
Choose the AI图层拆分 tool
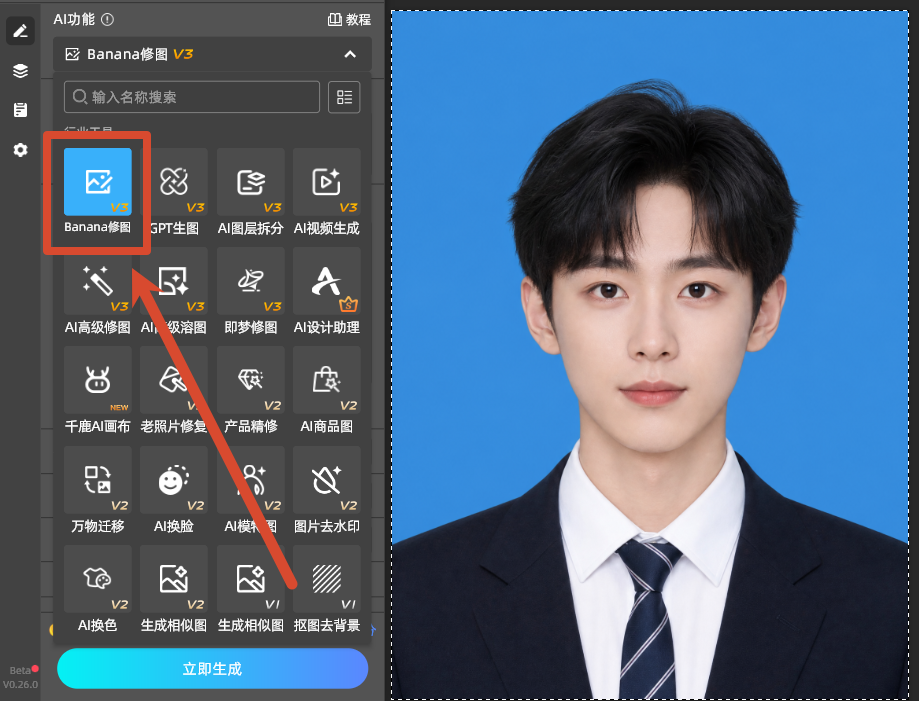coord(251,182)
